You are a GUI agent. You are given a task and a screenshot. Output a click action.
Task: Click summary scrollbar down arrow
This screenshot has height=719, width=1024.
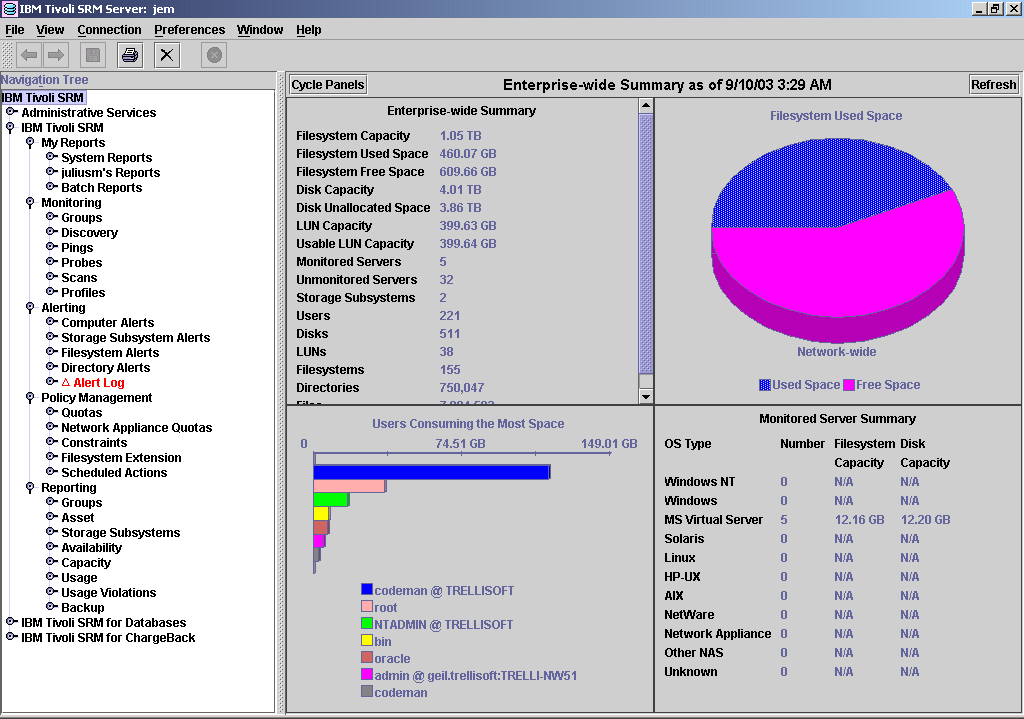click(645, 396)
